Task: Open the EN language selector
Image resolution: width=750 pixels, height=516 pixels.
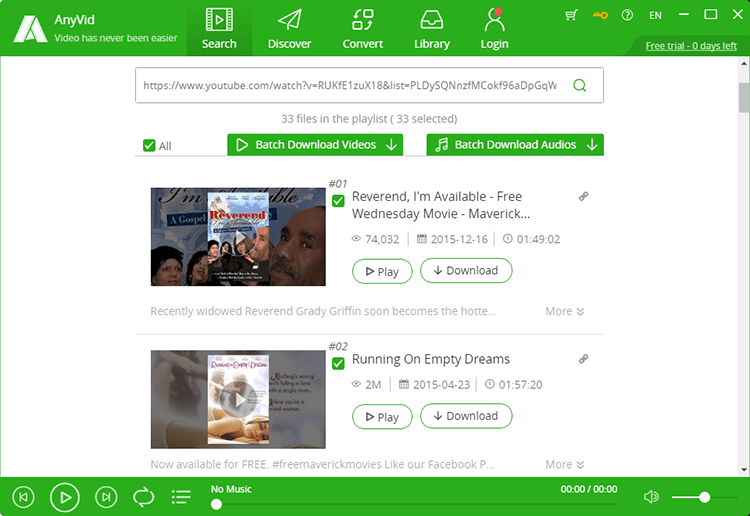Action: coord(655,15)
